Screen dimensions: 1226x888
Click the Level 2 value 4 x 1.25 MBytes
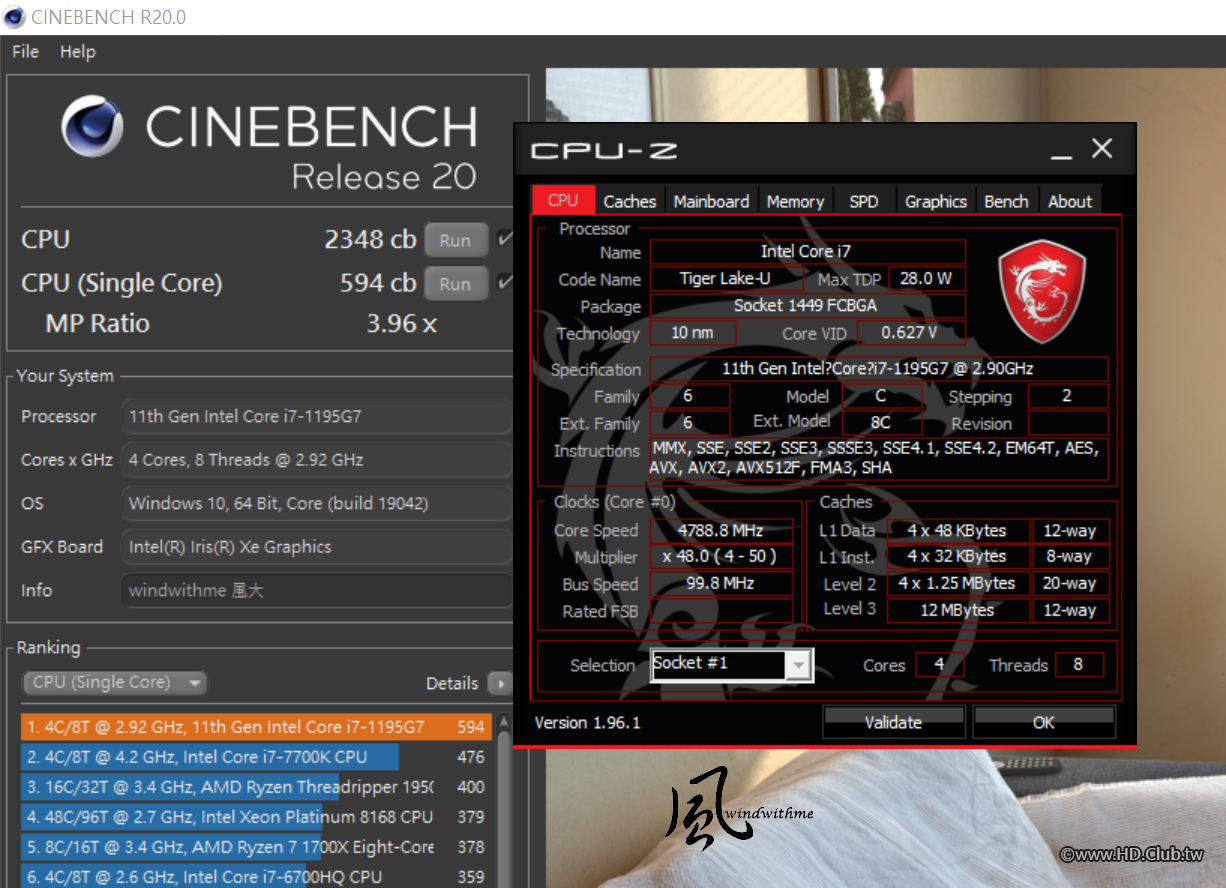(958, 584)
